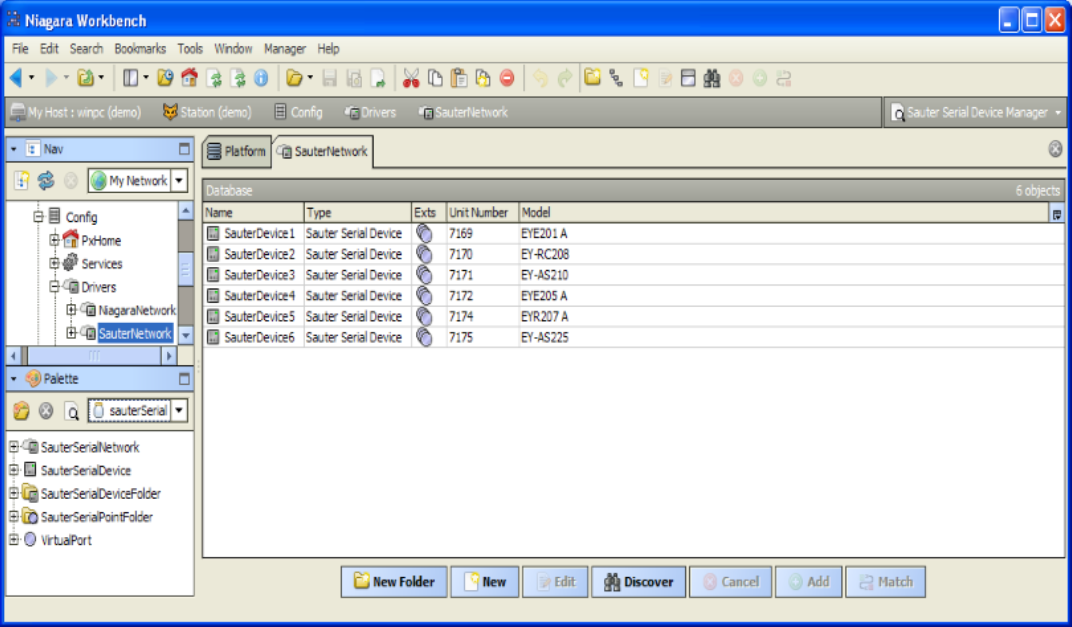Viewport: 1072px width, 627px height.
Task: Click the table options icon right of Model
Action: click(x=1057, y=213)
